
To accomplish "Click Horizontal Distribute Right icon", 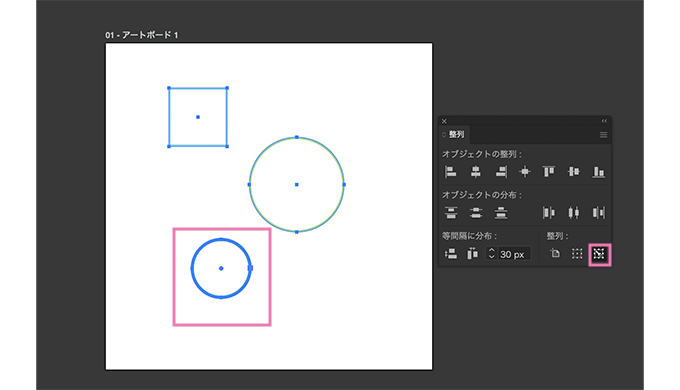I will click(x=598, y=213).
